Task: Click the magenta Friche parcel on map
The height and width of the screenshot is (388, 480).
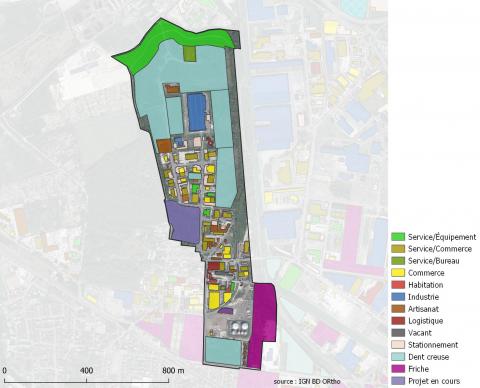Action: (263, 325)
